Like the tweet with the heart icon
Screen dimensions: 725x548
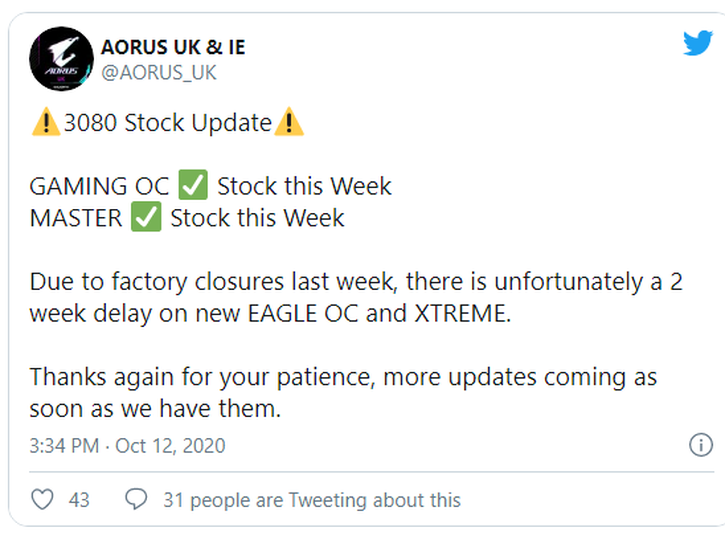point(42,499)
